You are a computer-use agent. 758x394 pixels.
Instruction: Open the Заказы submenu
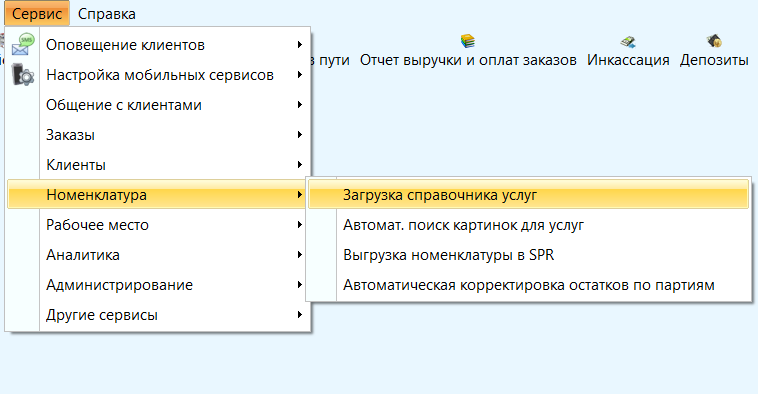tap(158, 135)
